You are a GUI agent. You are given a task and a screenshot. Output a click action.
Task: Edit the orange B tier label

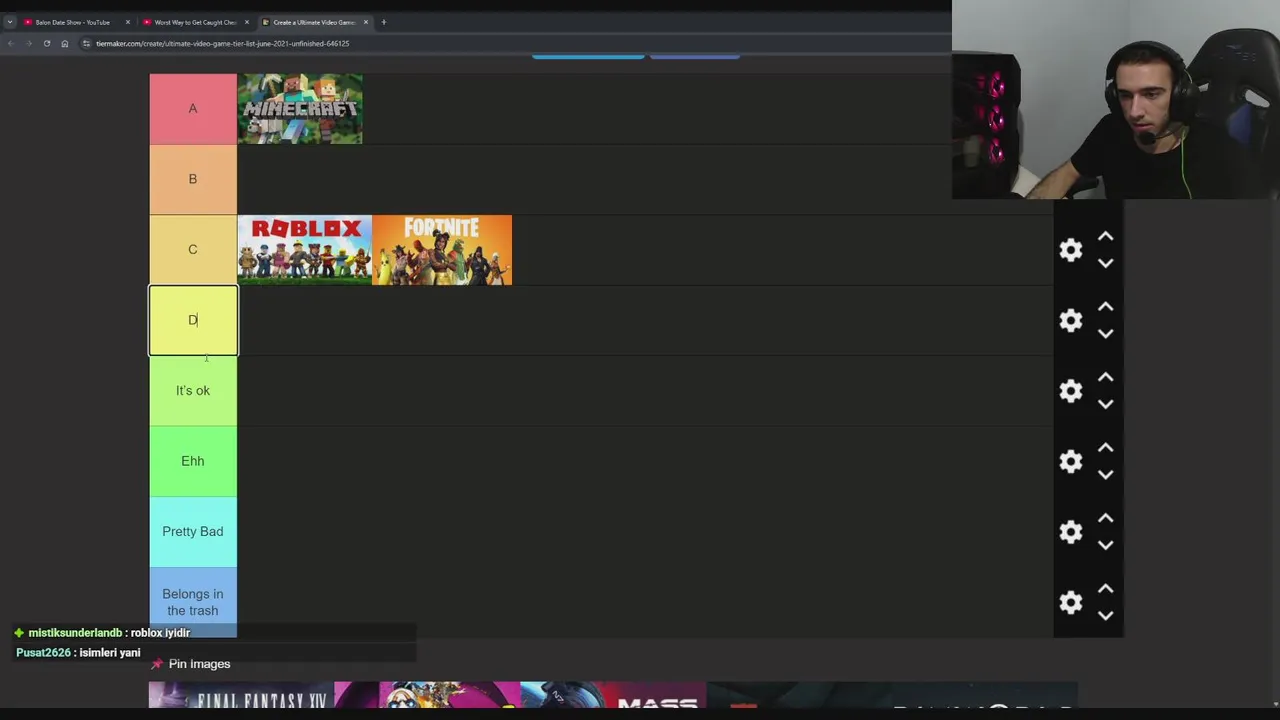pyautogui.click(x=193, y=179)
